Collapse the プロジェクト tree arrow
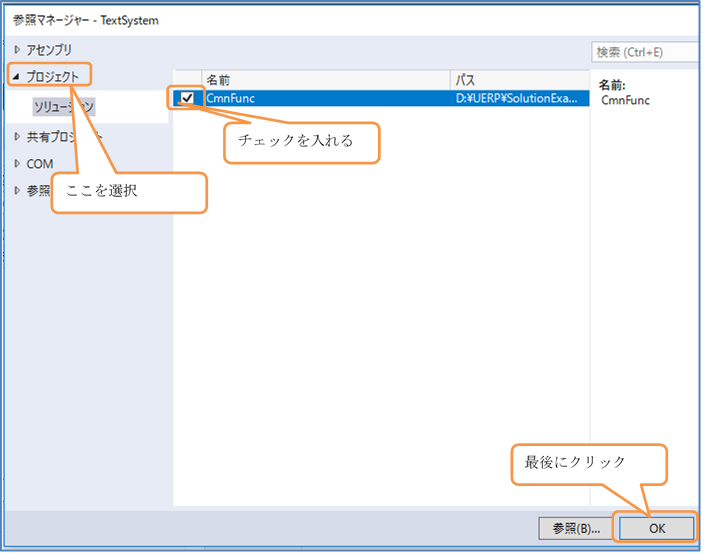 pyautogui.click(x=16, y=76)
